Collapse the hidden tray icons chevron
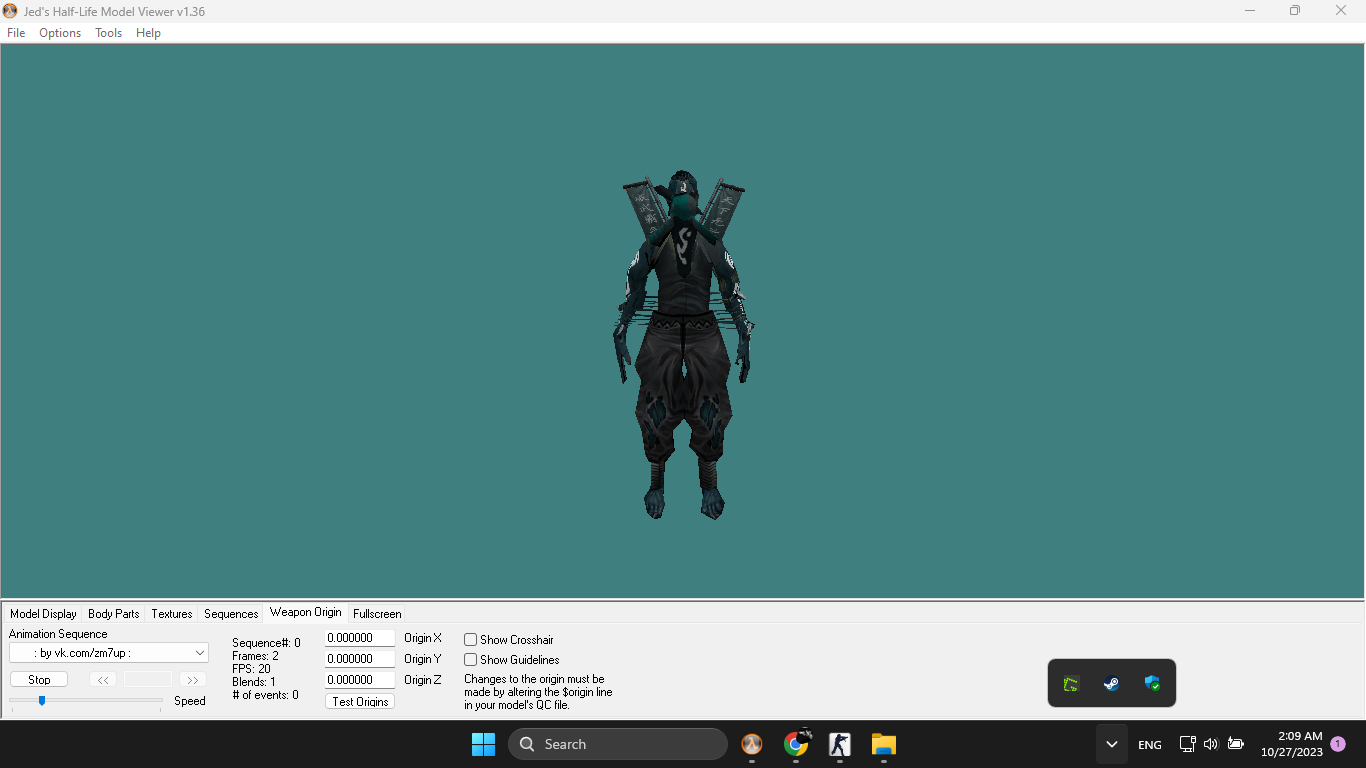Viewport: 1366px width, 768px height. coord(1111,744)
